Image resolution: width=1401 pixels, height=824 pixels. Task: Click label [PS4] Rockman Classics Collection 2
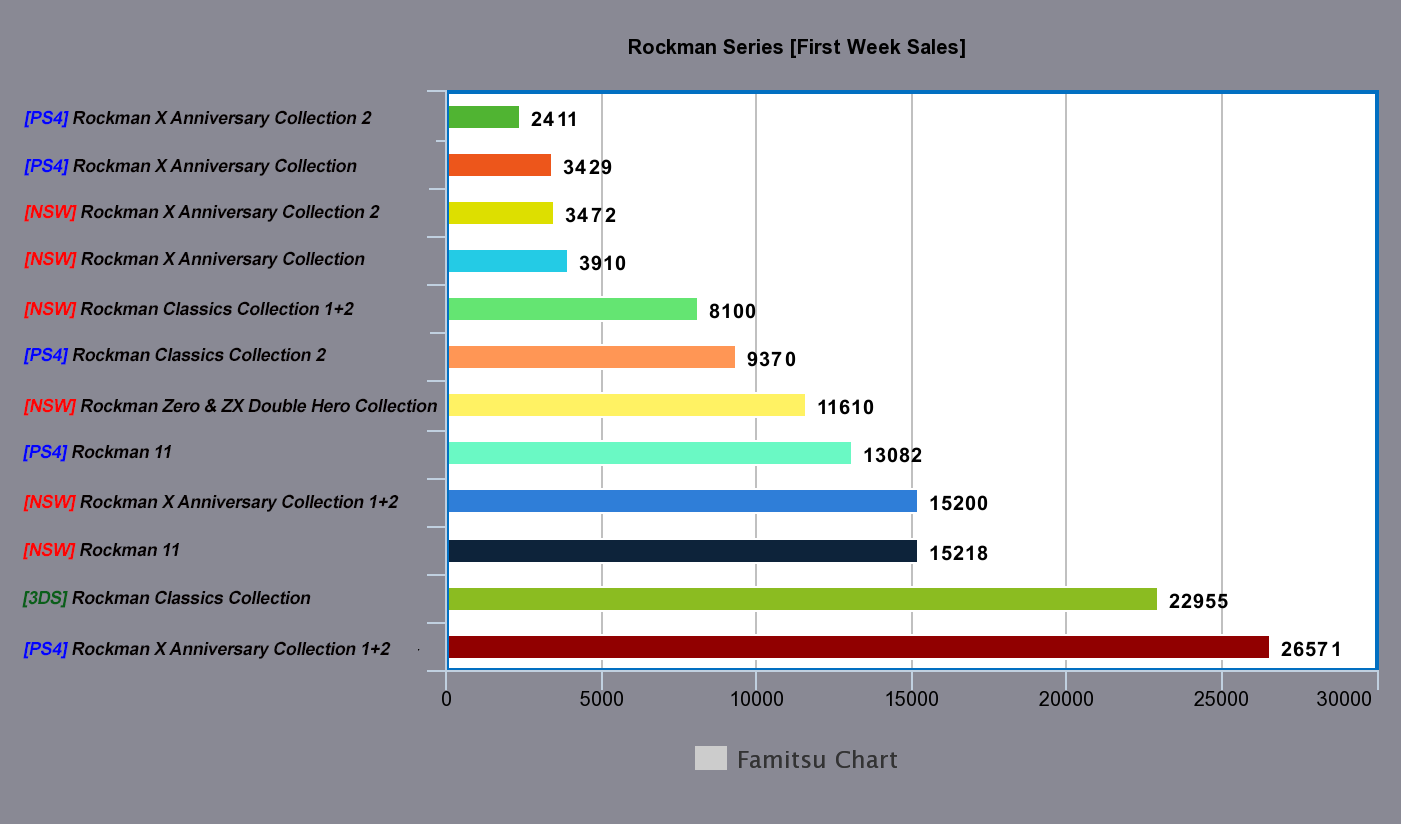click(x=175, y=355)
